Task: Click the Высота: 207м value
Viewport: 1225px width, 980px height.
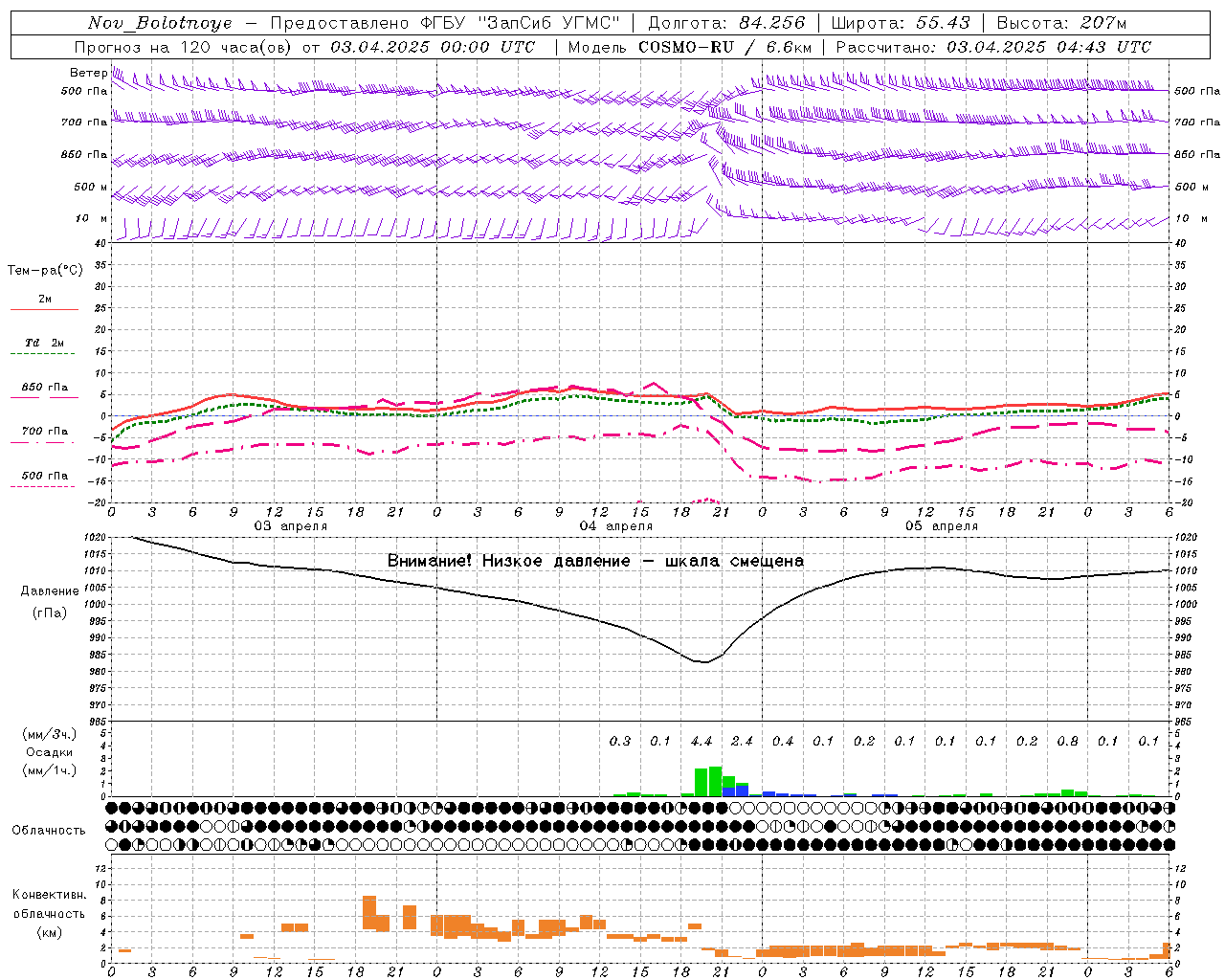Action: [1061, 23]
